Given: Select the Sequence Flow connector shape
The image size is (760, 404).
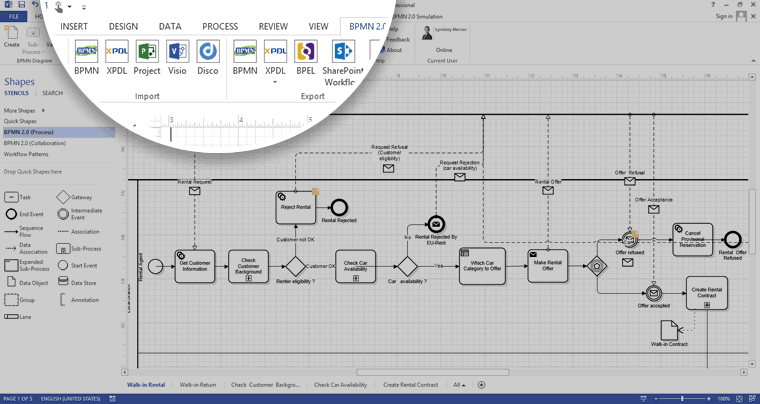Looking at the screenshot, I should click(x=11, y=232).
